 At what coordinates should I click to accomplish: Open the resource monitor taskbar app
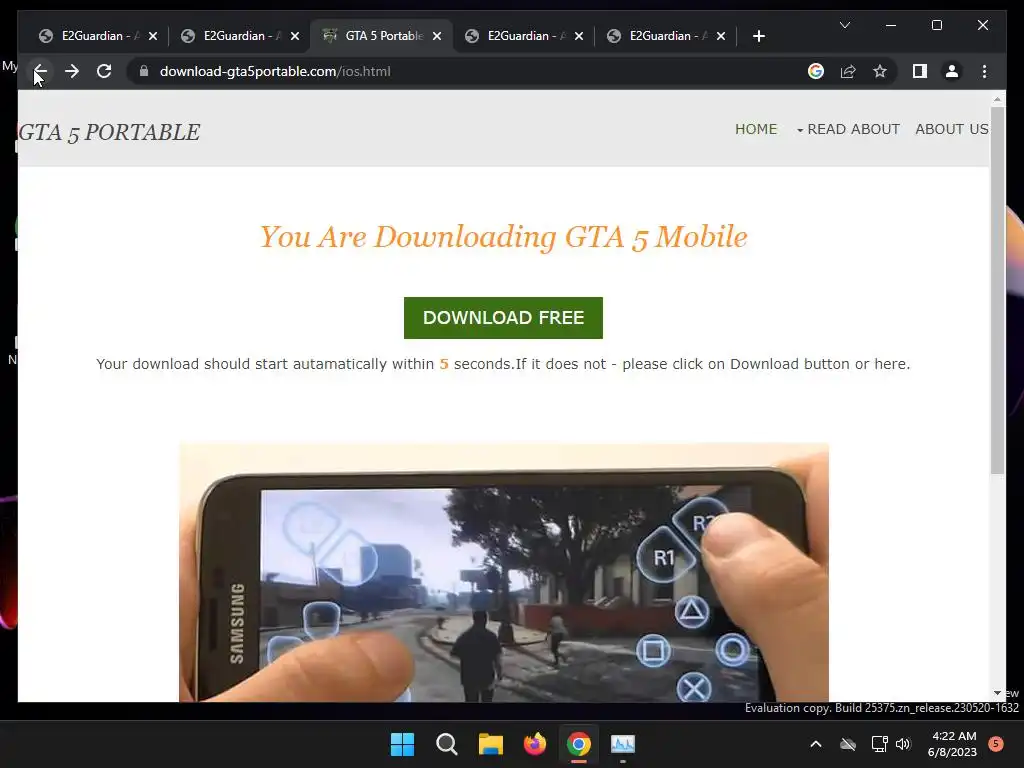point(623,744)
